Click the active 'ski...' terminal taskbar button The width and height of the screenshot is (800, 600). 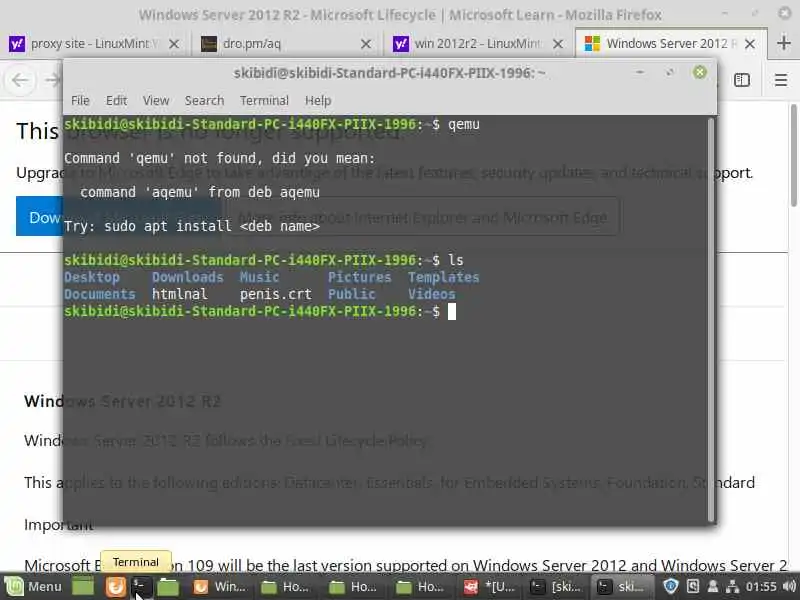(622, 587)
